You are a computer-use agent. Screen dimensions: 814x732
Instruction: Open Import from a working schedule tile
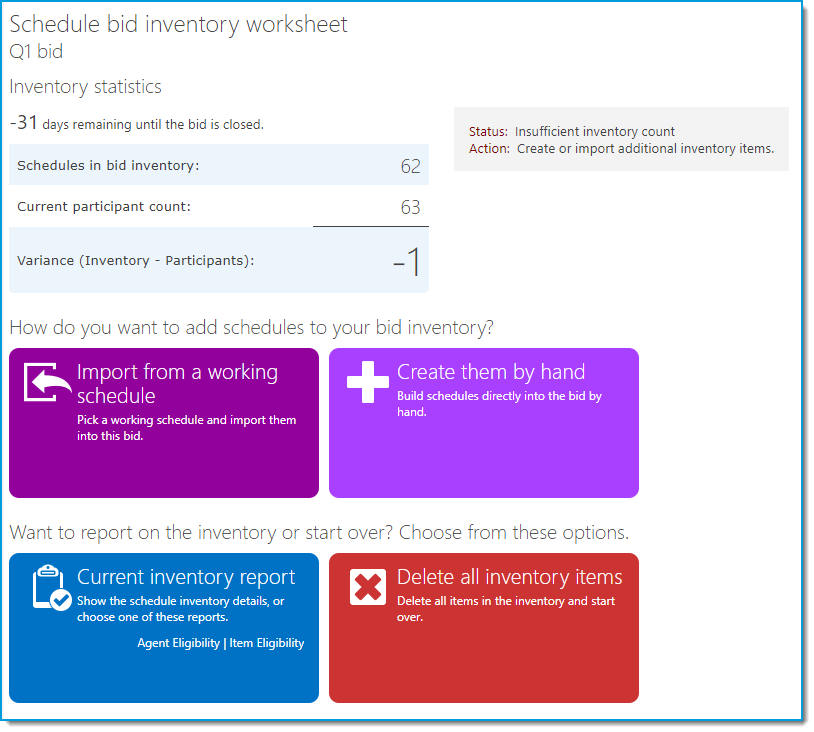point(164,424)
